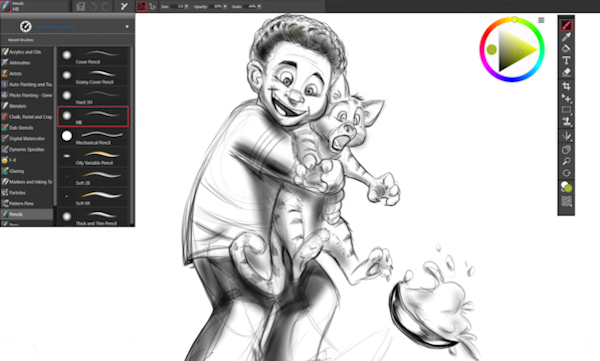The height and width of the screenshot is (361, 600).
Task: Select the Artists brush category
Action: [x=27, y=74]
